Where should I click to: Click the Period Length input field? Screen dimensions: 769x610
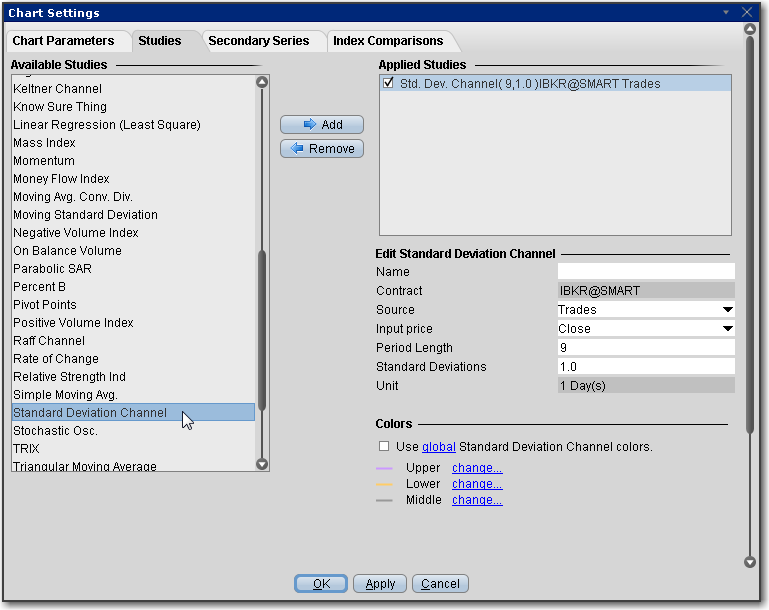pos(645,348)
